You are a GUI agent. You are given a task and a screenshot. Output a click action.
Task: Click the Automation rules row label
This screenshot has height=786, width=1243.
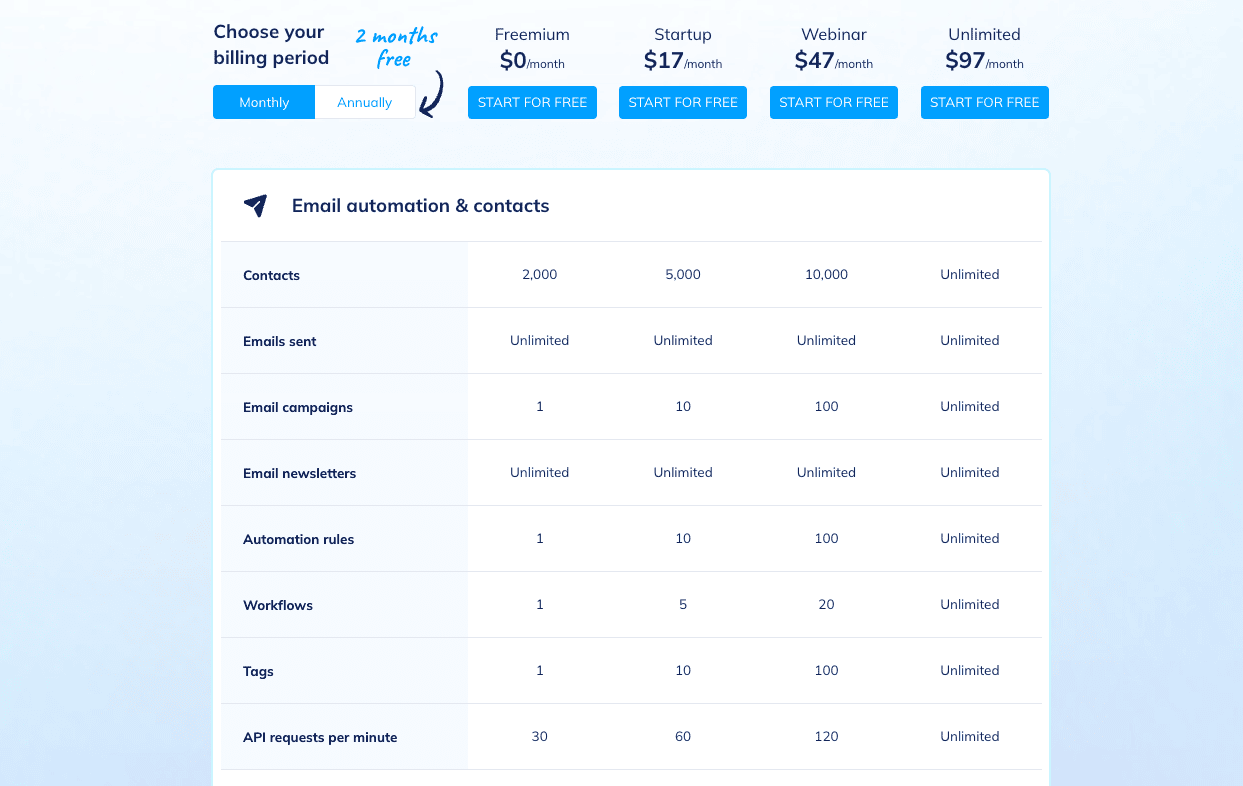point(298,538)
